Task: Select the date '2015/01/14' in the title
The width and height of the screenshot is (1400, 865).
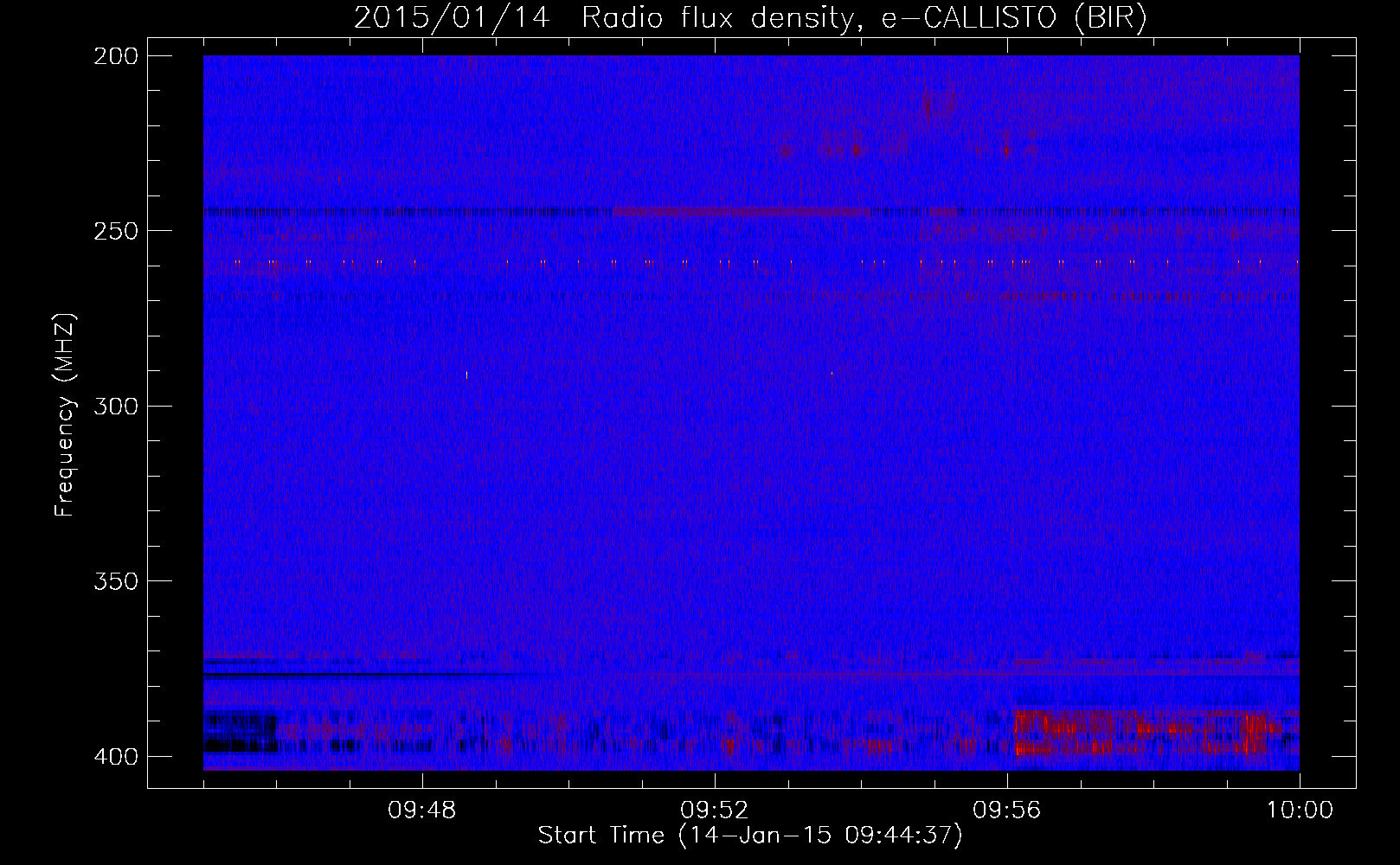Action: coord(452,18)
